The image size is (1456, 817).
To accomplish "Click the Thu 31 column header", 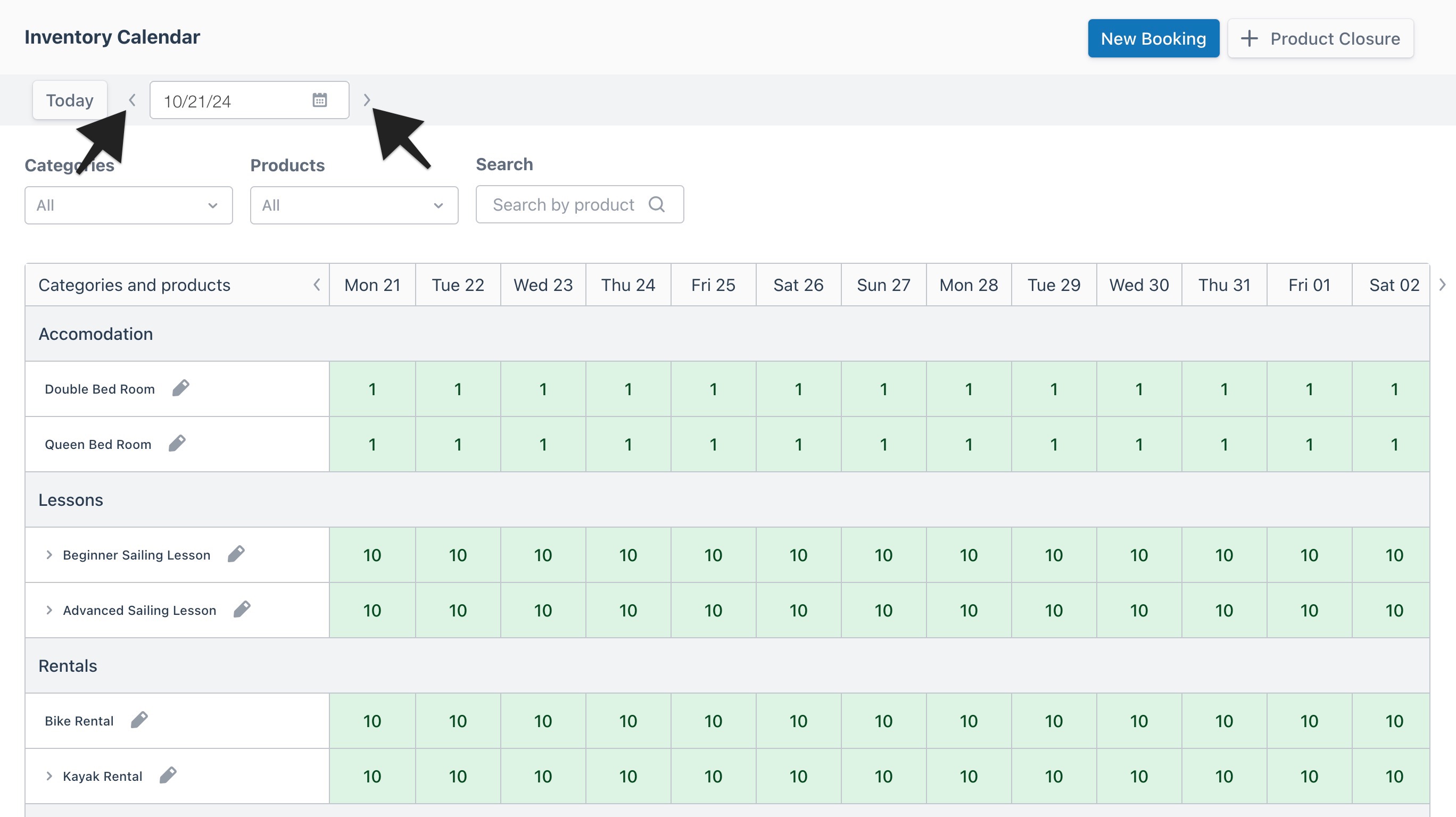I will (x=1225, y=285).
